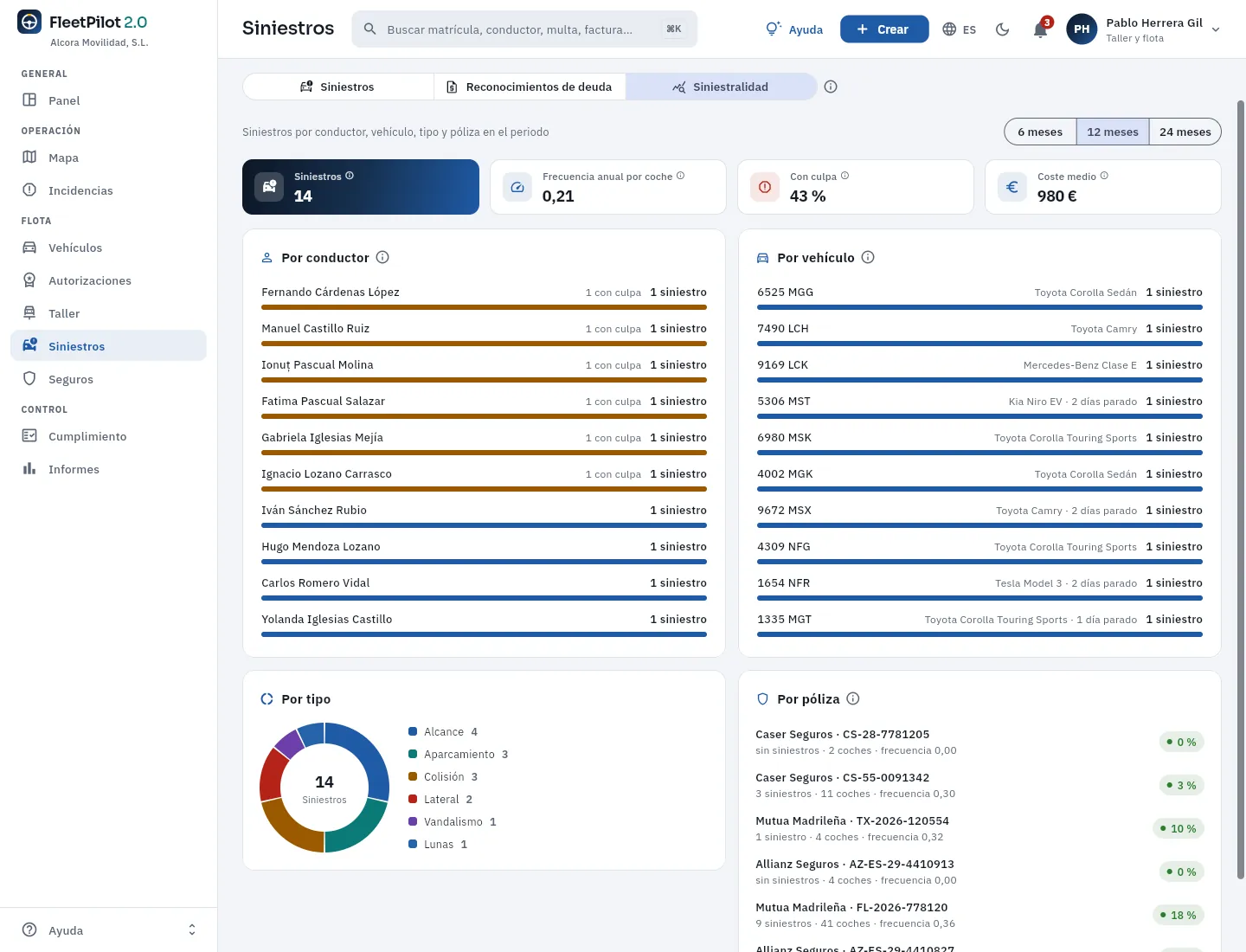Click the Autorizaciones badge icon
This screenshot has width=1246, height=952.
click(29, 280)
